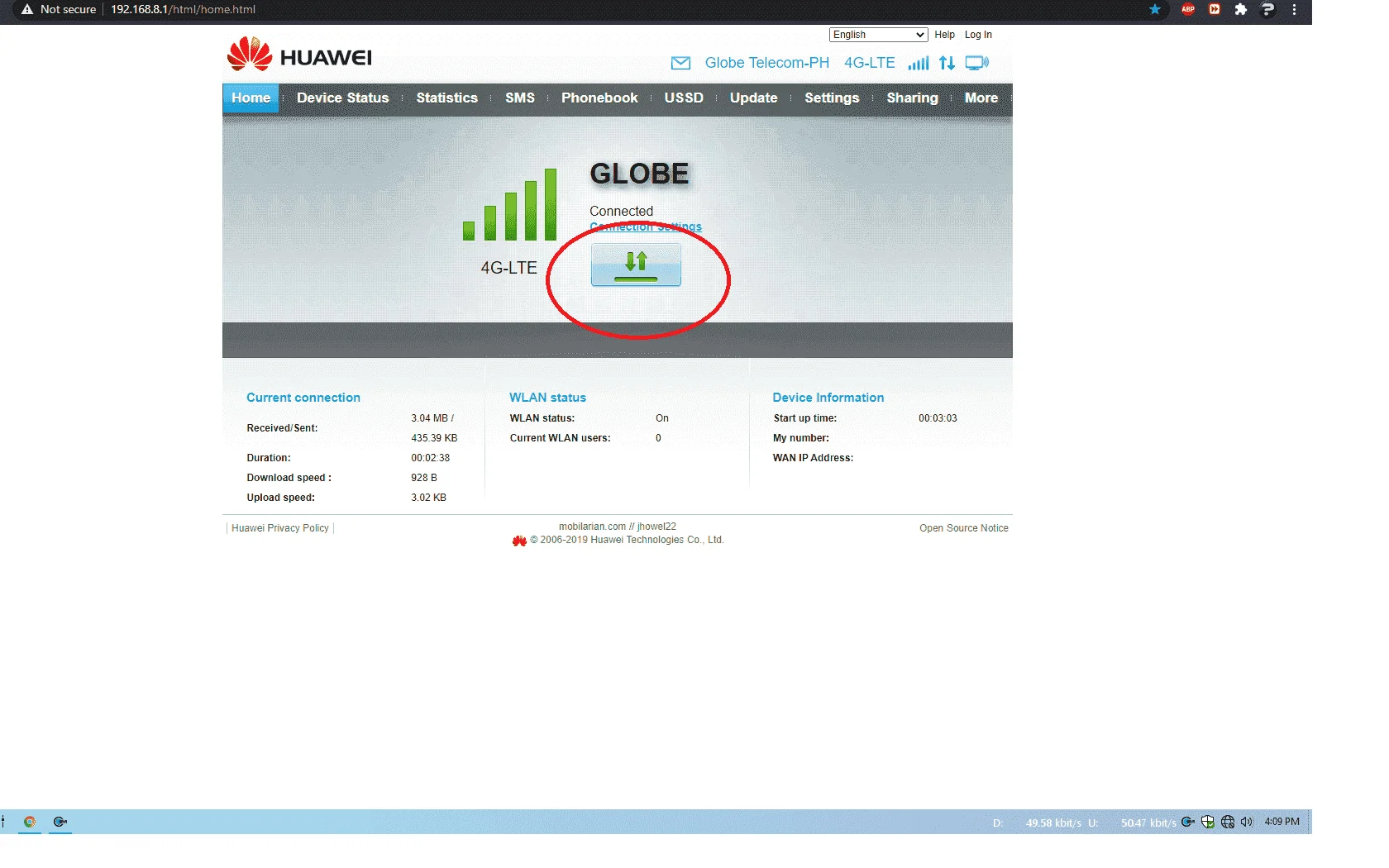The width and height of the screenshot is (1389, 868).
Task: Click the Huawei logo in header
Action: coord(299,55)
